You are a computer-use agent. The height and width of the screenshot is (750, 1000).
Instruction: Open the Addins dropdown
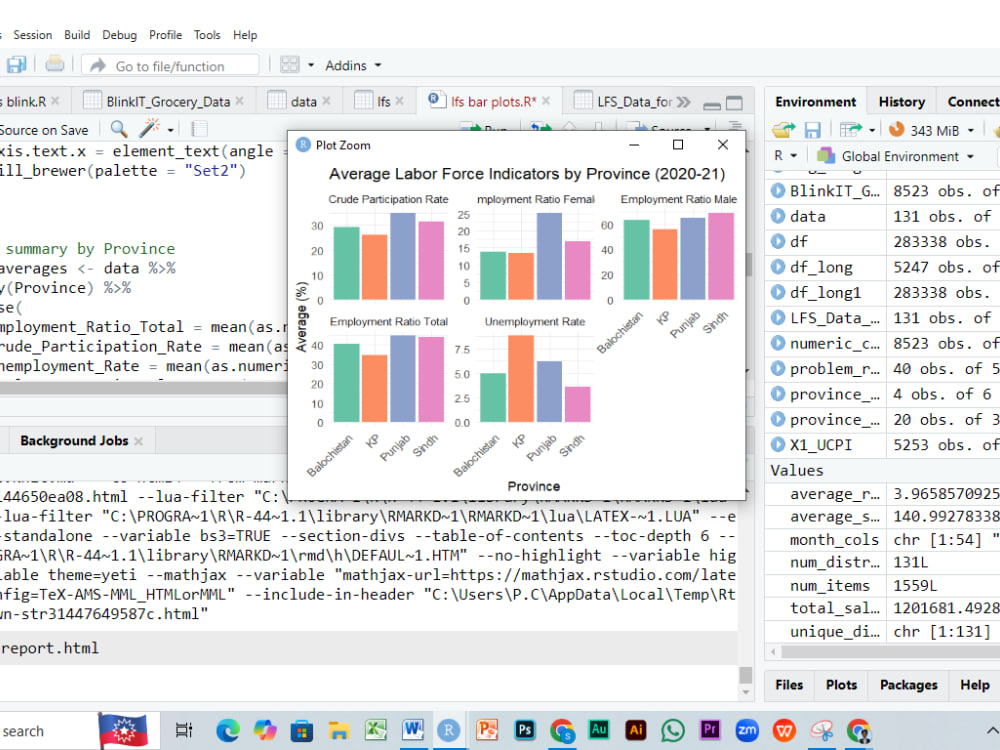[x=353, y=65]
